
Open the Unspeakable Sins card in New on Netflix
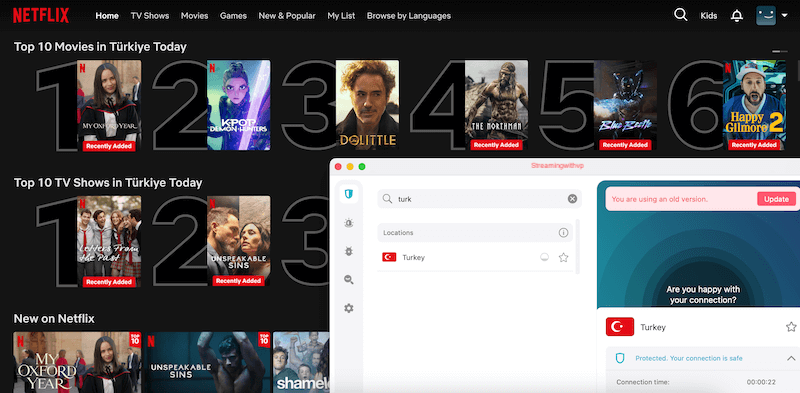point(207,362)
